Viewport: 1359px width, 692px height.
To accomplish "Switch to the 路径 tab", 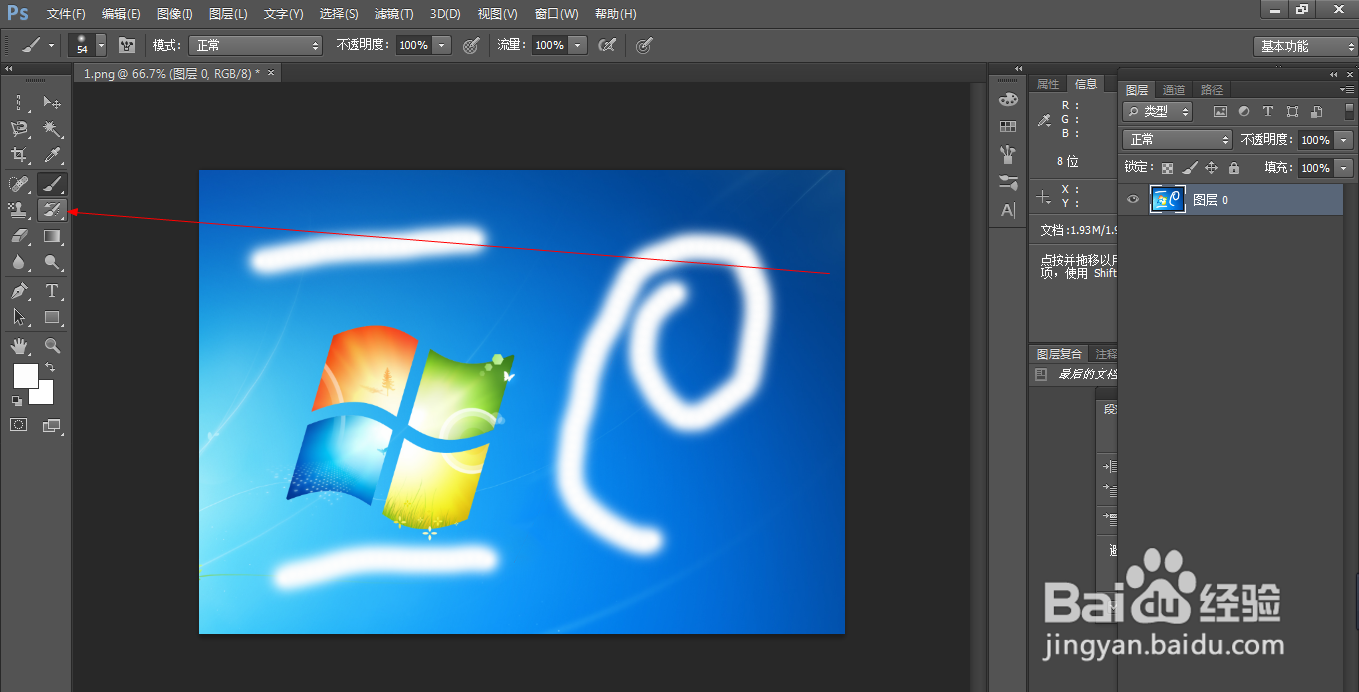I will [x=1212, y=90].
